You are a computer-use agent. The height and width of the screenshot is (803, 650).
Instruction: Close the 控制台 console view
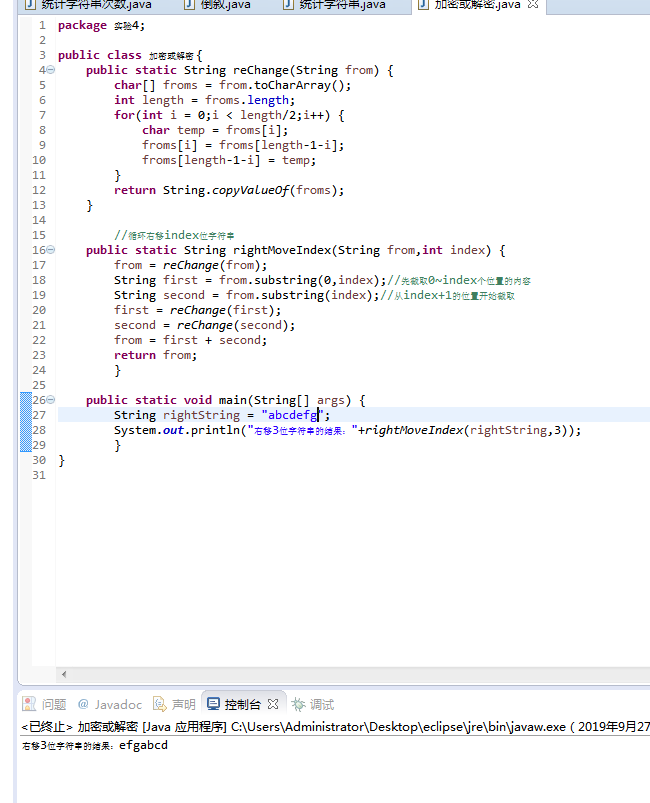pyautogui.click(x=273, y=704)
